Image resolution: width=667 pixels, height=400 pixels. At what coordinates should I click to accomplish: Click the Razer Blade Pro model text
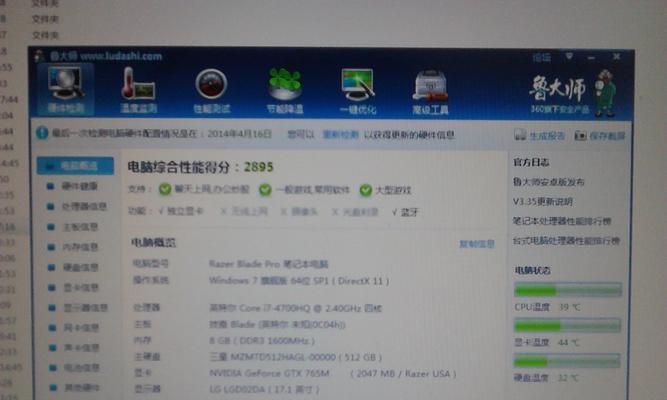pyautogui.click(x=269, y=264)
